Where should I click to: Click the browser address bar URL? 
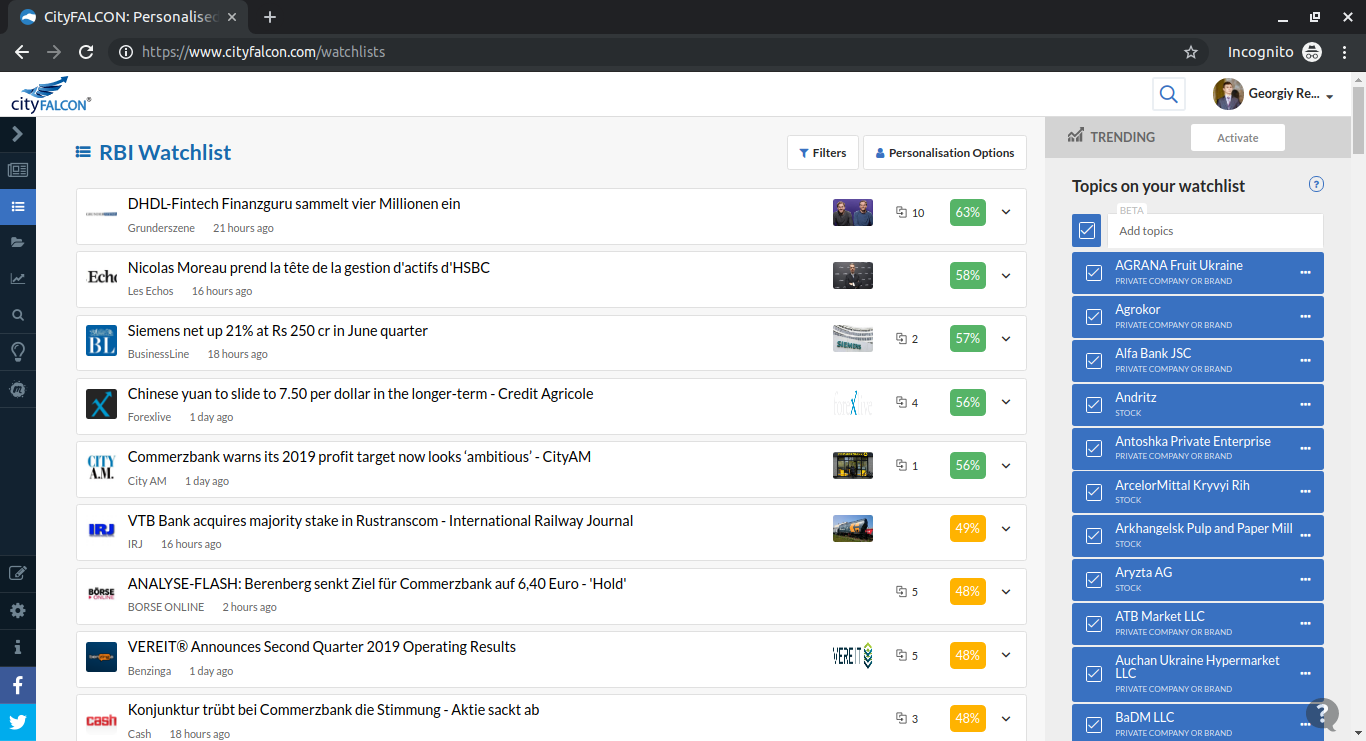click(263, 52)
